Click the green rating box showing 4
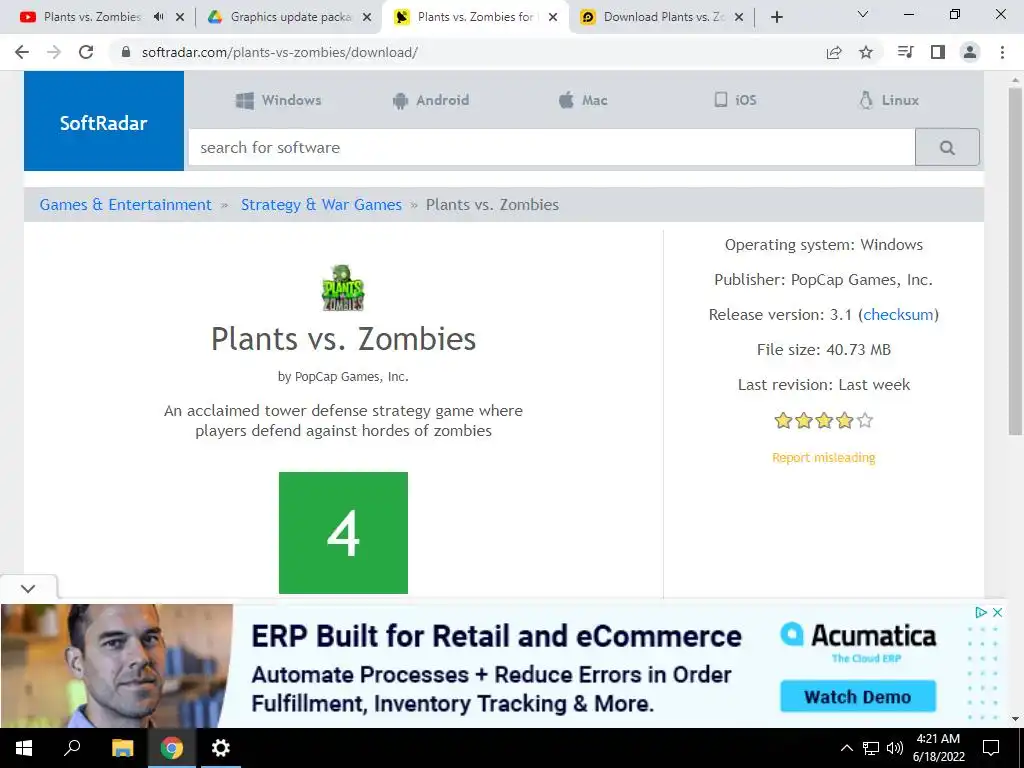 point(344,533)
